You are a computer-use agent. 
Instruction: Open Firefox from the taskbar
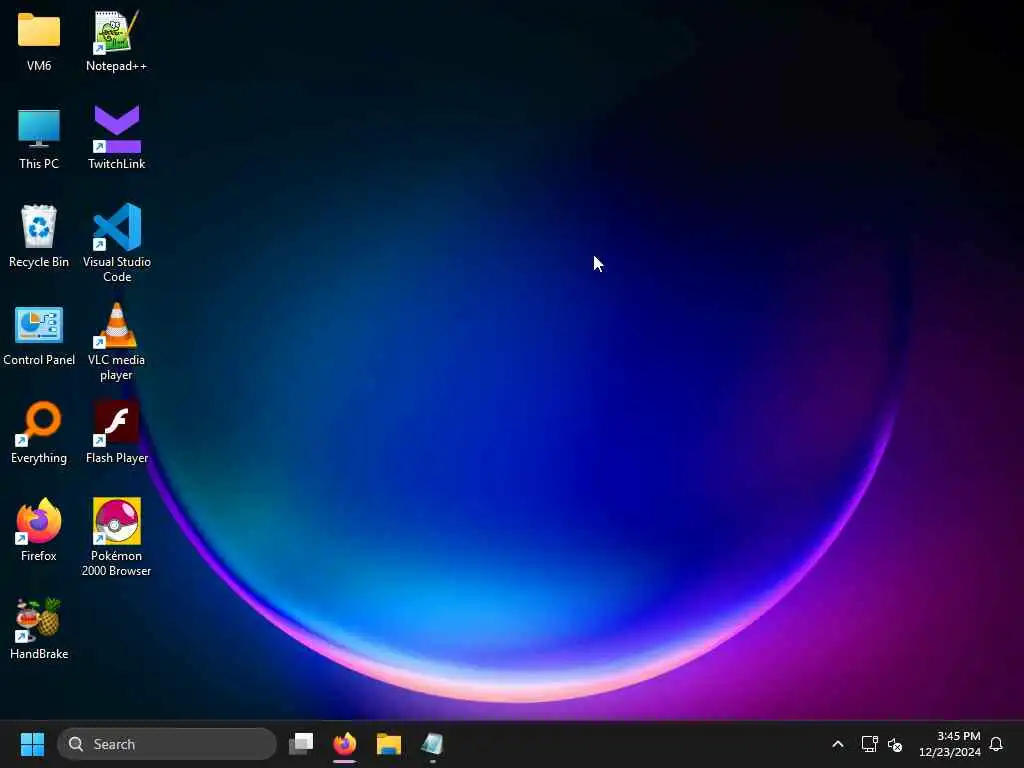345,744
